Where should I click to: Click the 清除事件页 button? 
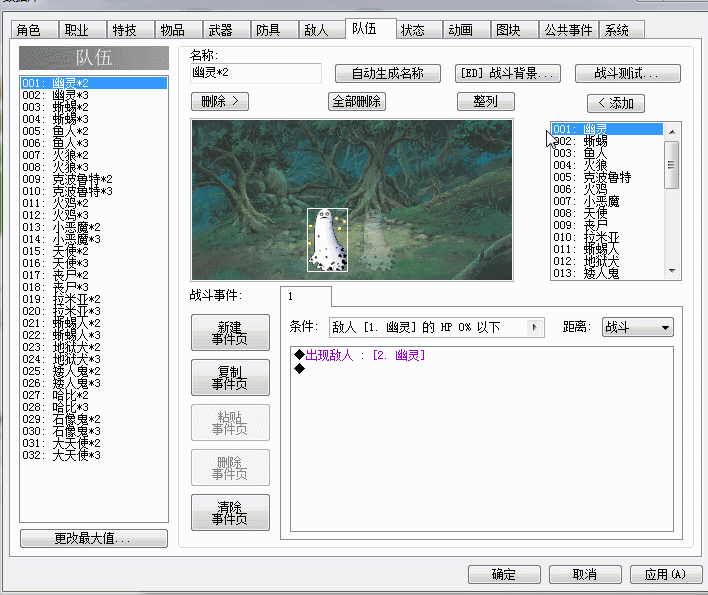230,512
